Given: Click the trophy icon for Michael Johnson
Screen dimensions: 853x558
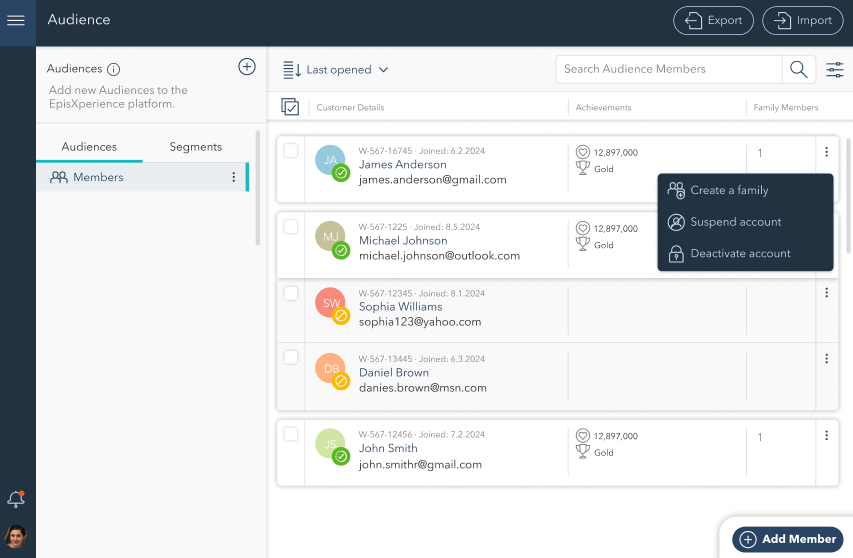Looking at the screenshot, I should tap(583, 244).
